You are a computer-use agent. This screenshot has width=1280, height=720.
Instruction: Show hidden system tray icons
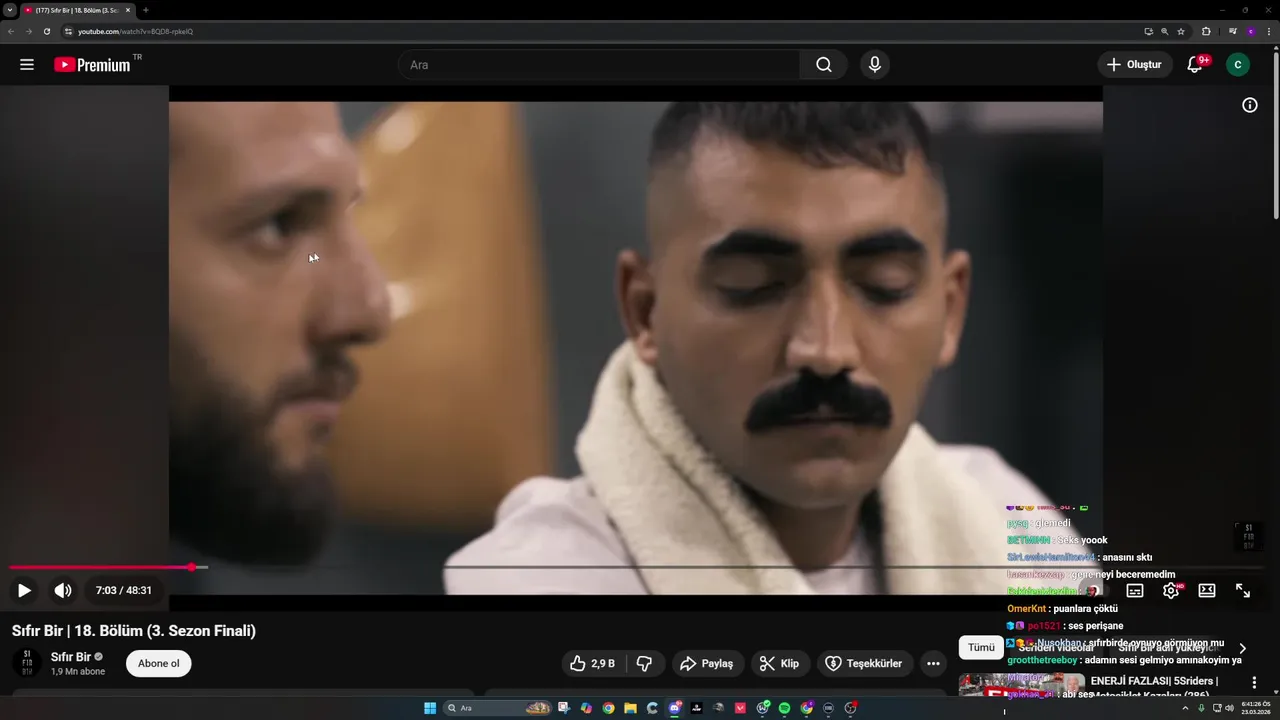pyautogui.click(x=1186, y=708)
